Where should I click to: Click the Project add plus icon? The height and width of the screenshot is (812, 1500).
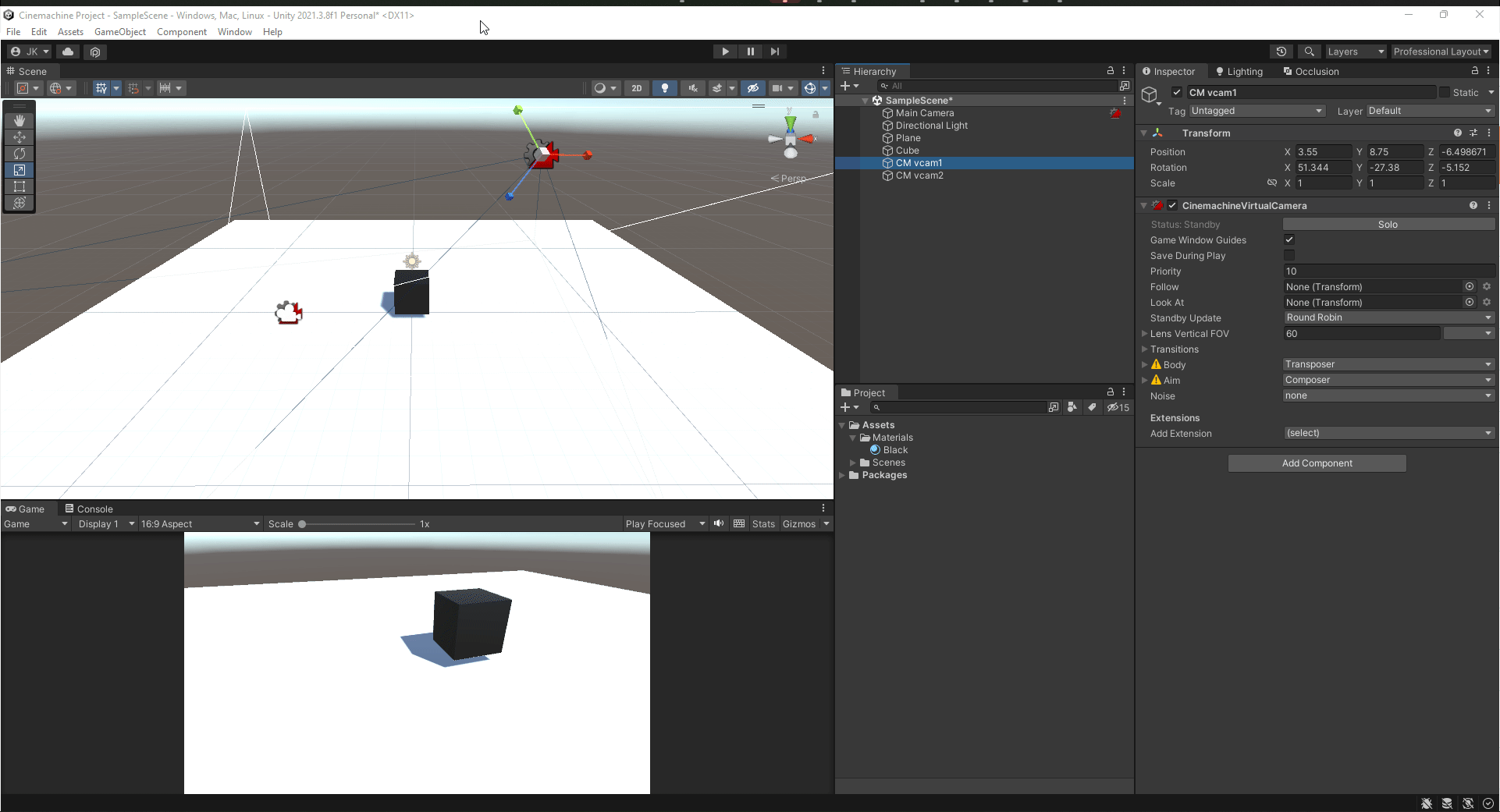pos(845,407)
